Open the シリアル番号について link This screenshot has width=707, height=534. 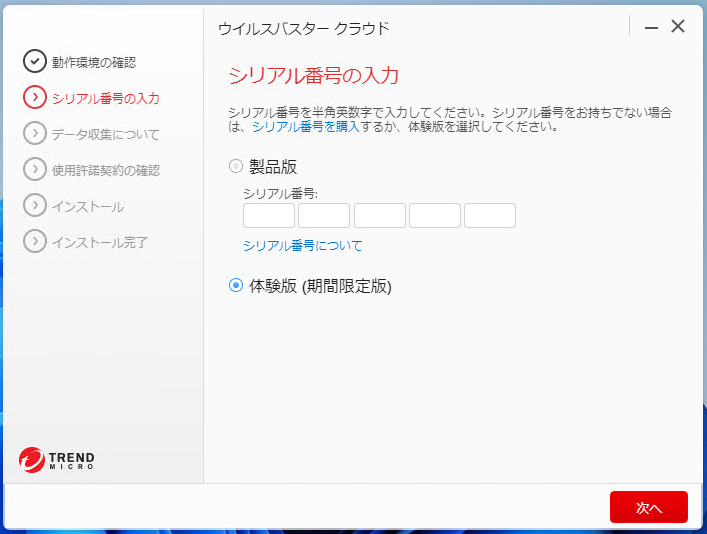tap(303, 246)
